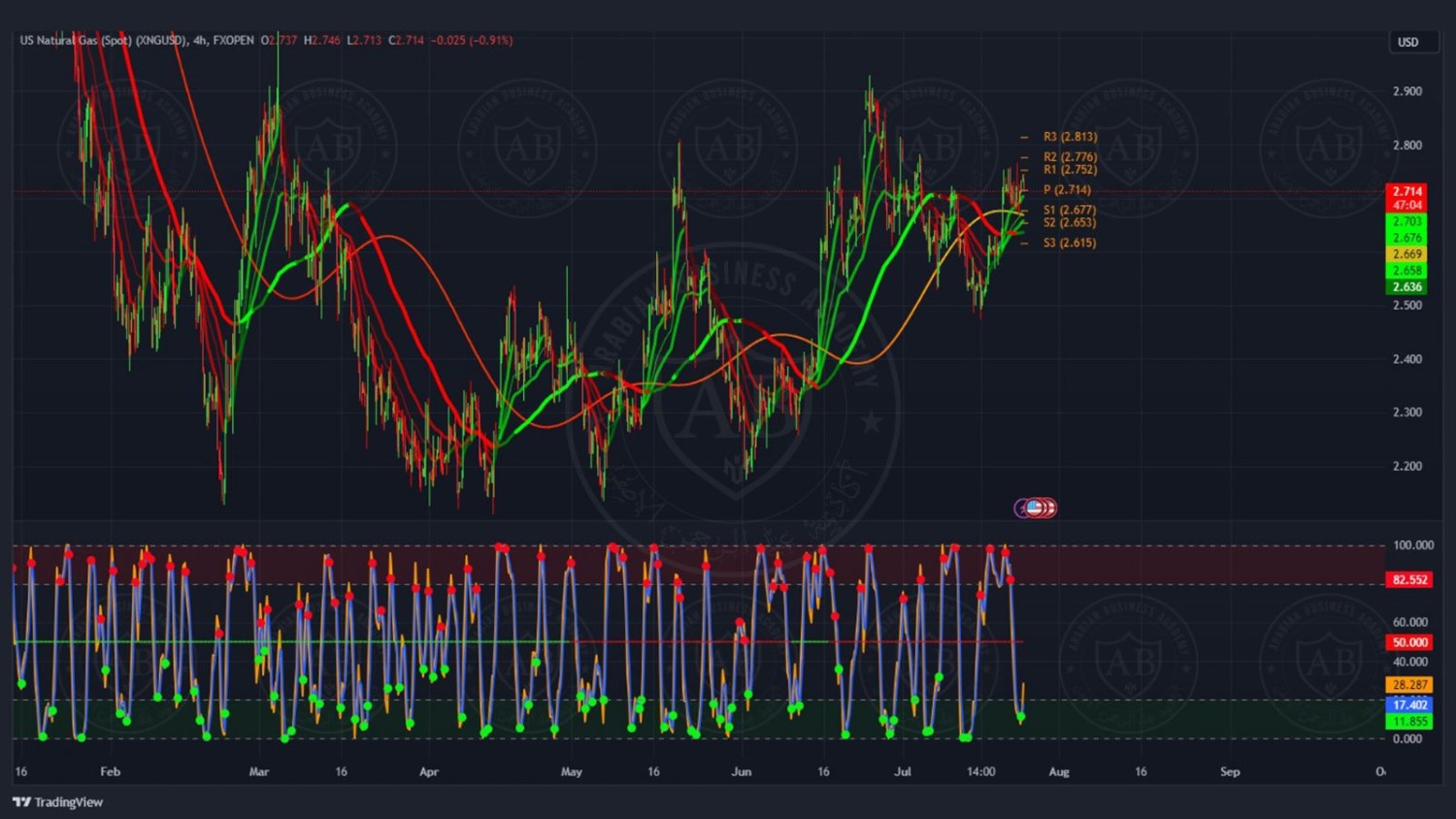Click the green 11.855 oscillator value label
The height and width of the screenshot is (819, 1456).
click(1409, 722)
